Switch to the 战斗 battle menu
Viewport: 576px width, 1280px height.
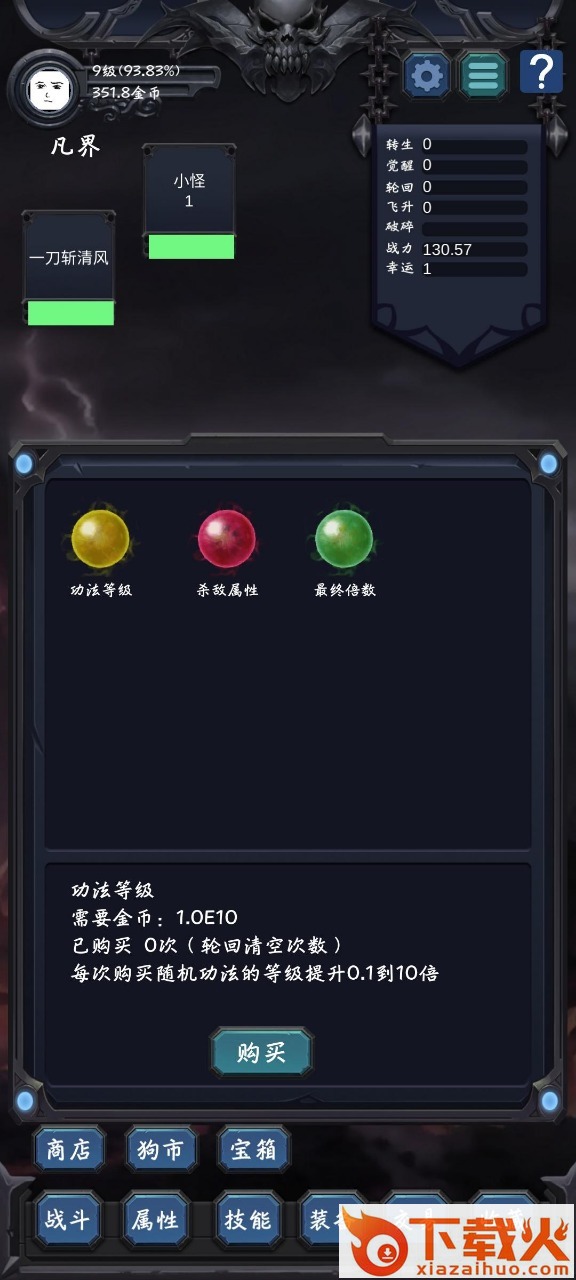pos(69,1219)
